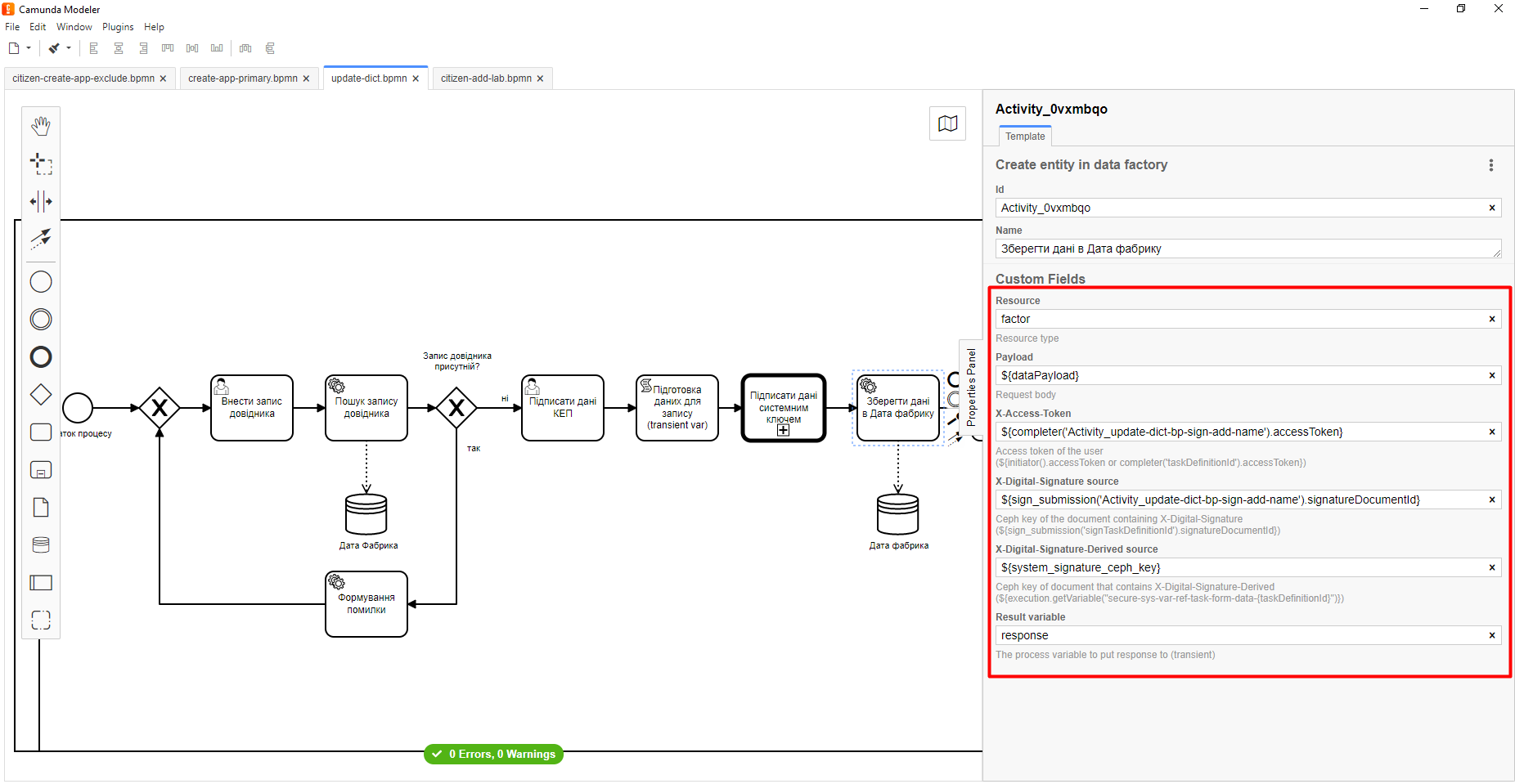Choose the global connect tool
The height and width of the screenshot is (784, 1515).
pyautogui.click(x=41, y=238)
